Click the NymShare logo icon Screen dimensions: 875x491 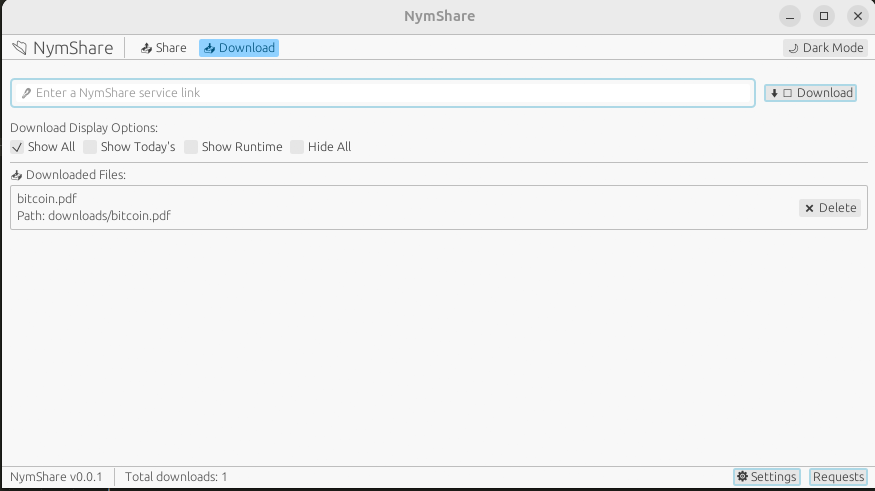(19, 48)
